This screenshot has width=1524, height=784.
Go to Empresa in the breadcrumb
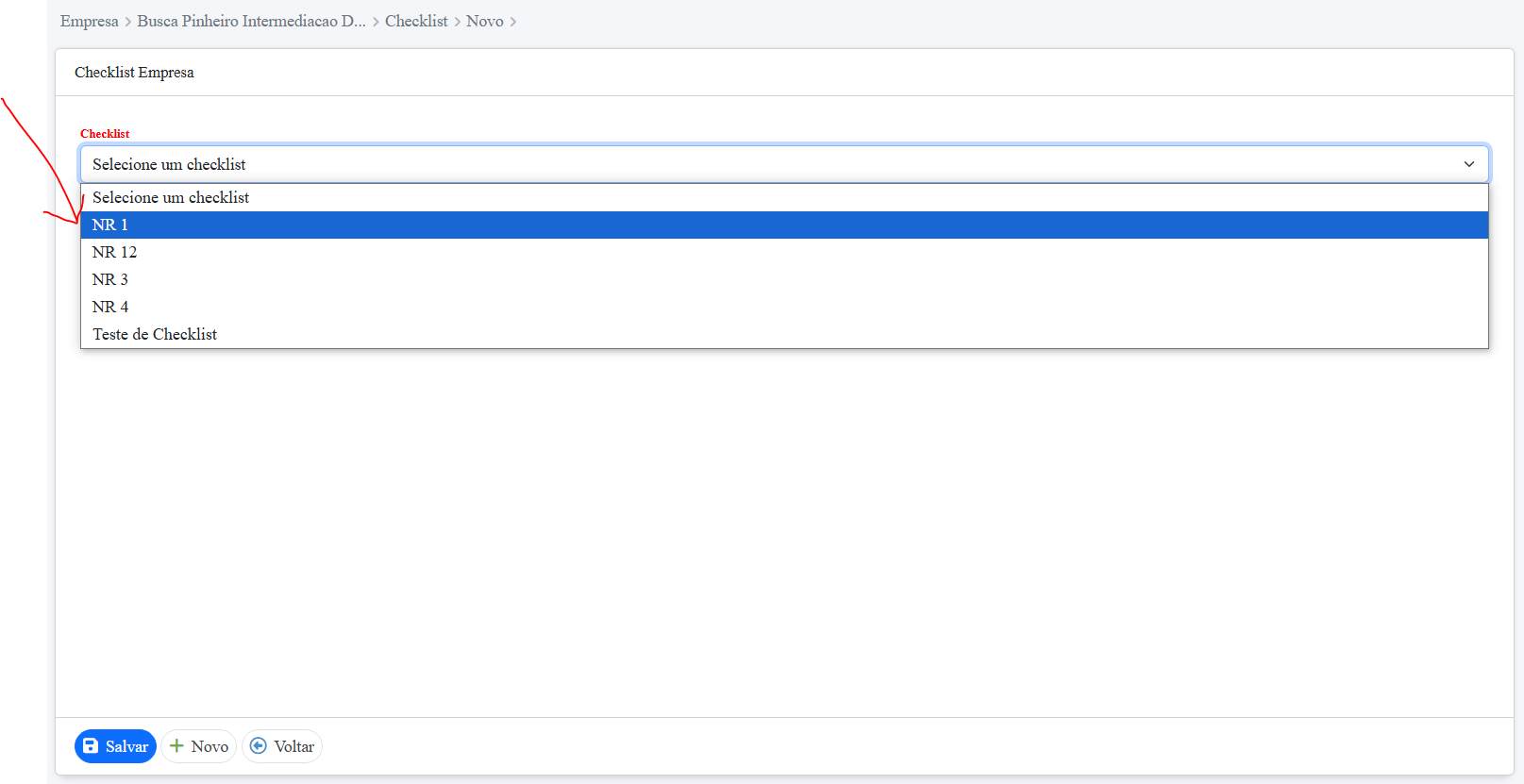(x=90, y=22)
